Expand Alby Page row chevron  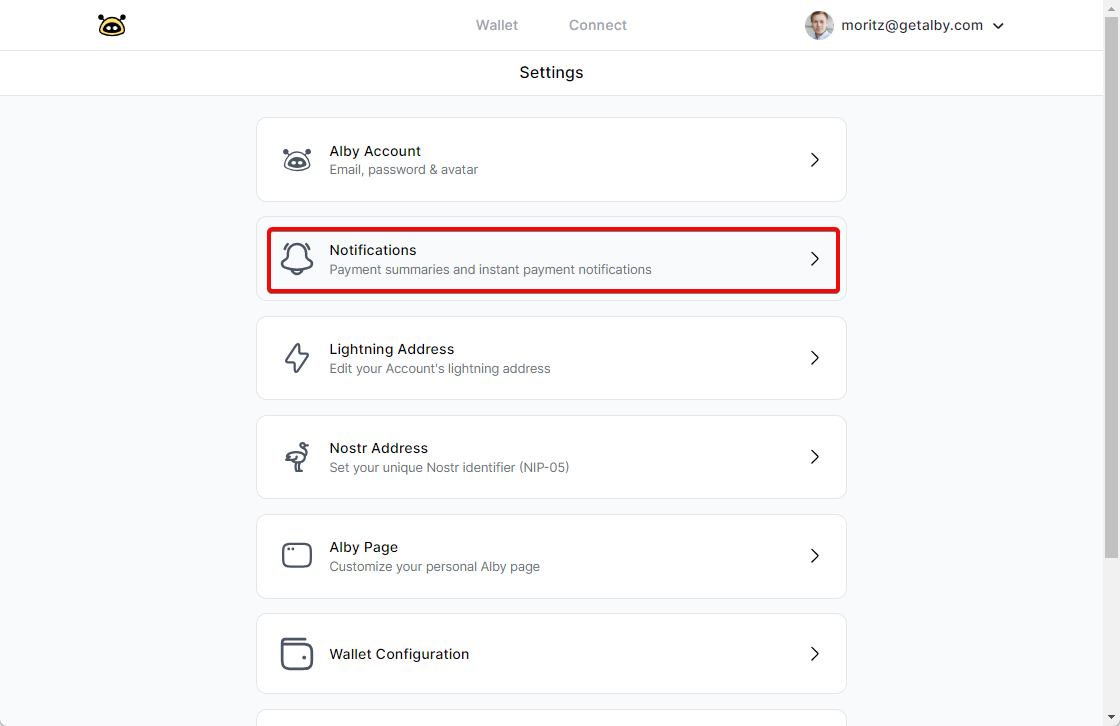(815, 556)
